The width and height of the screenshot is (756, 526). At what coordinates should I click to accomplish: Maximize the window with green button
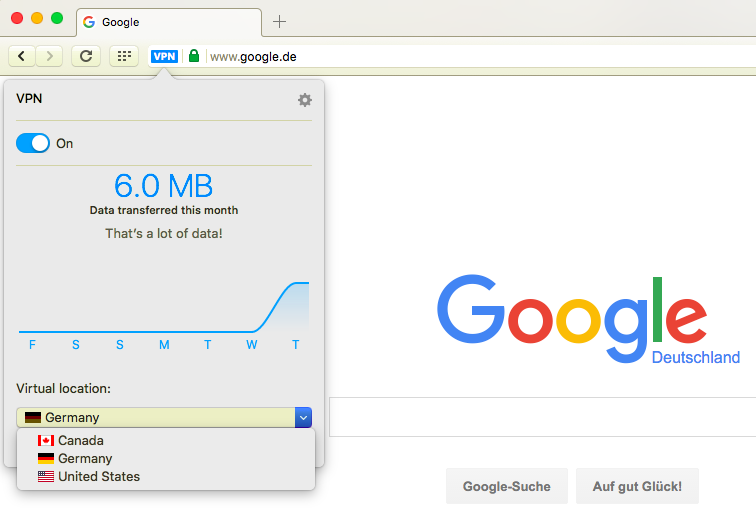57,18
